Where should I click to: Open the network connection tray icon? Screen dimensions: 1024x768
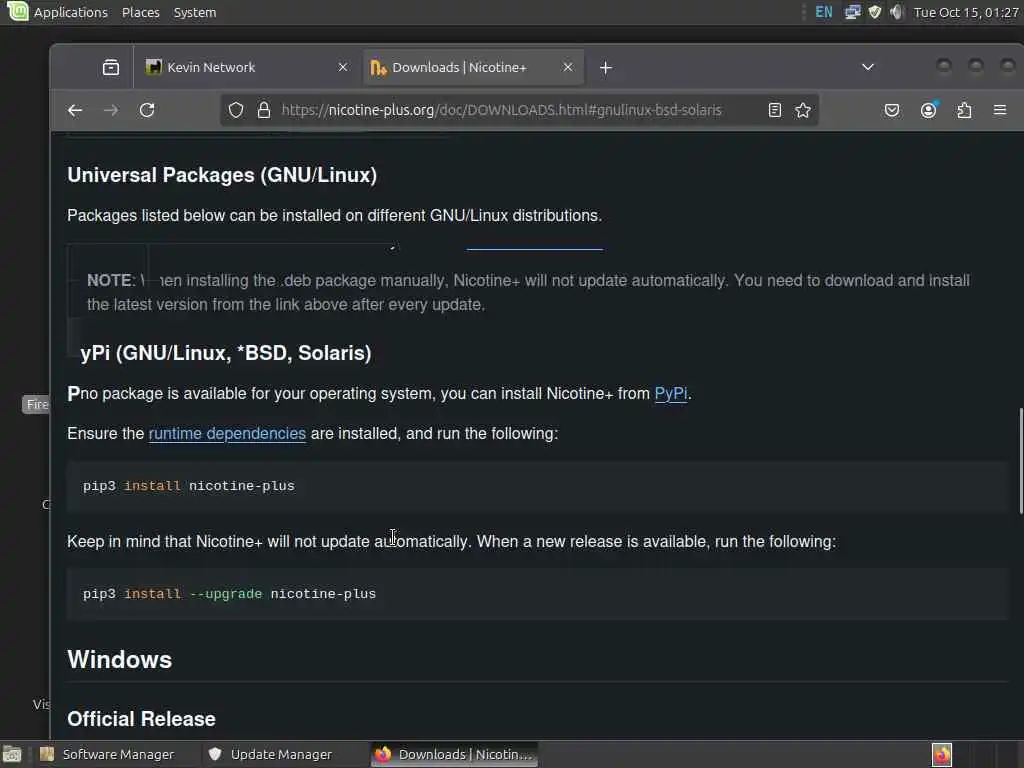point(852,12)
